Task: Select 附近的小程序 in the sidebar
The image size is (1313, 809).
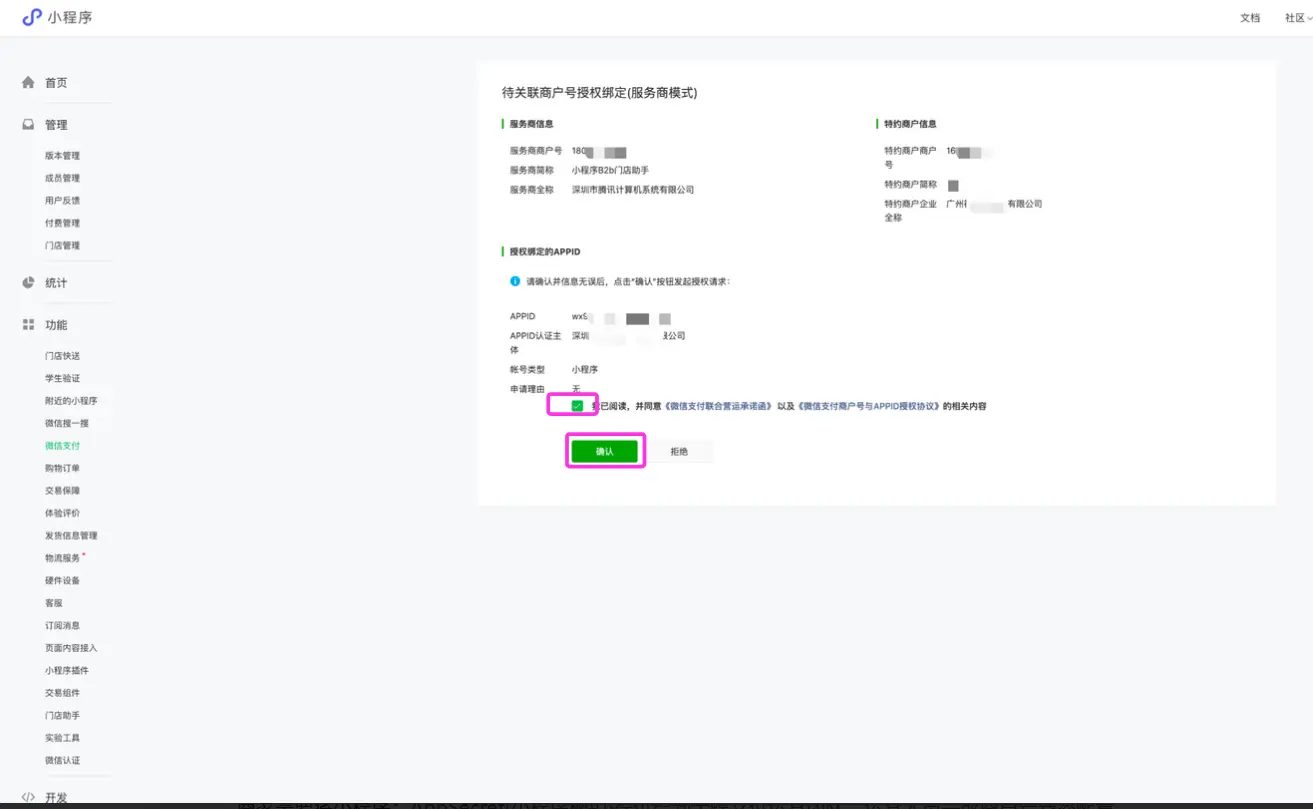Action: pos(71,401)
